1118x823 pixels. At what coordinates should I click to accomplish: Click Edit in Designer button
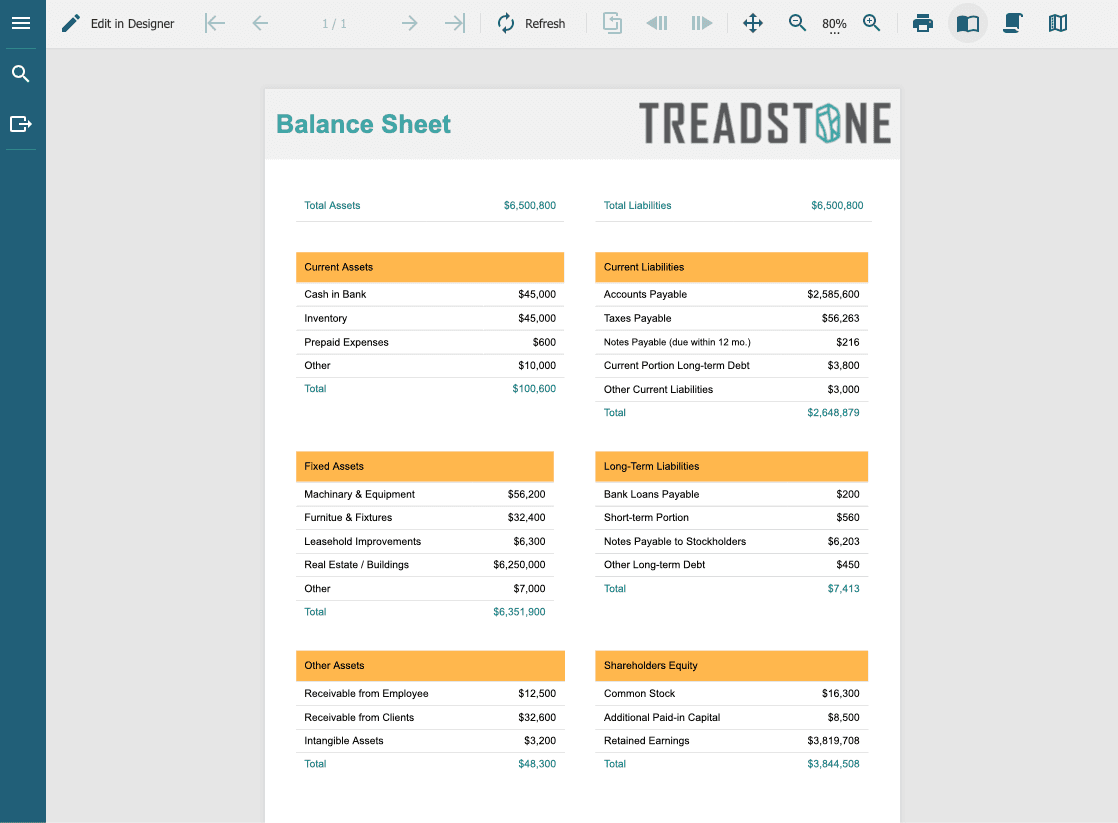point(118,24)
